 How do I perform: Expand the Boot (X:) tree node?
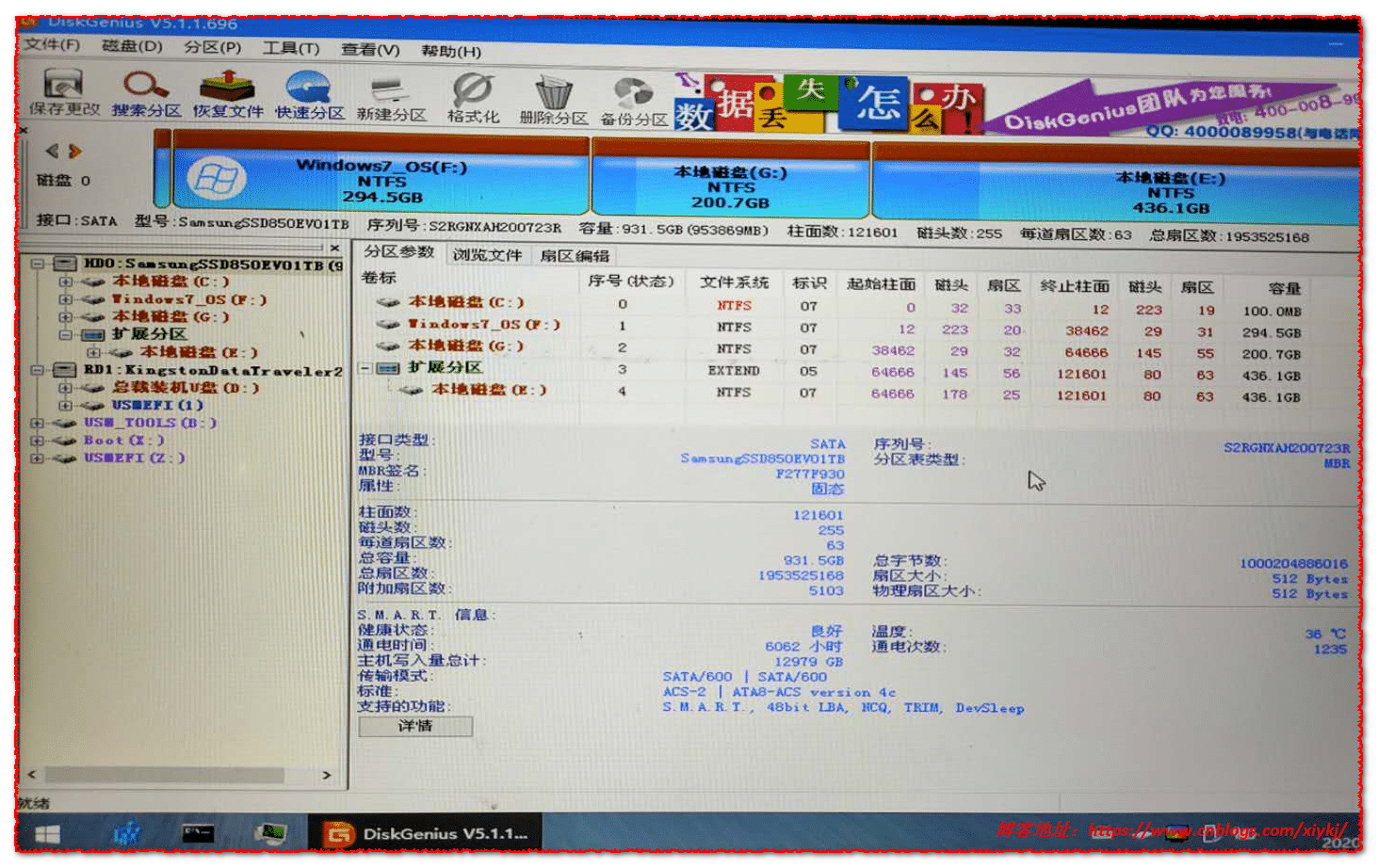[x=37, y=441]
